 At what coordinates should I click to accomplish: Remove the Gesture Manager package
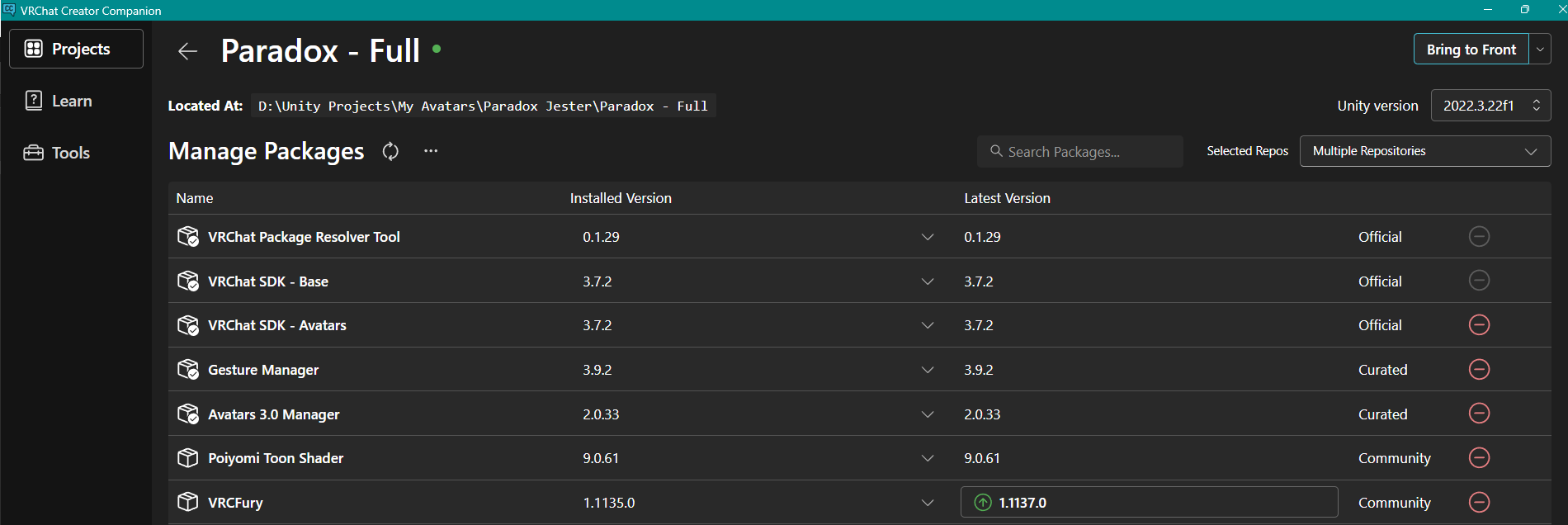1479,369
